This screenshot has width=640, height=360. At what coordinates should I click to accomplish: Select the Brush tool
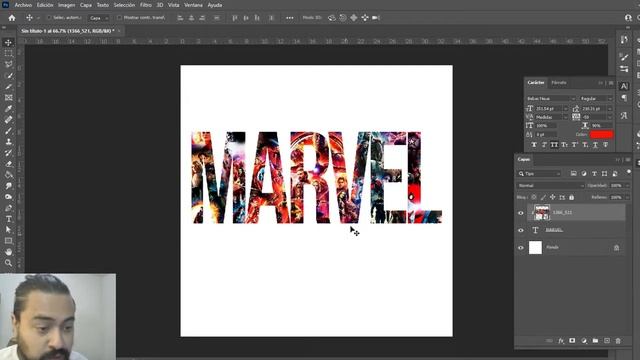pos(8,131)
